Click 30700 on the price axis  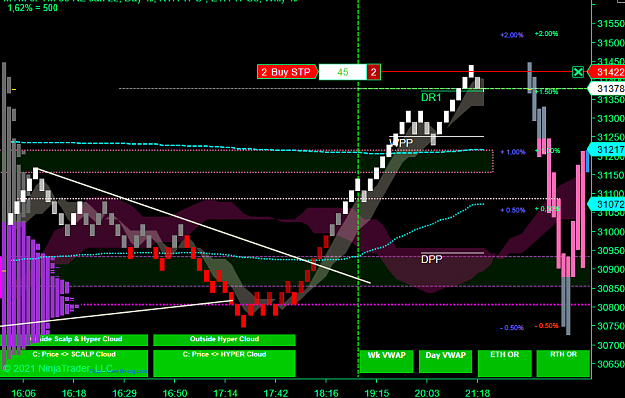point(611,345)
